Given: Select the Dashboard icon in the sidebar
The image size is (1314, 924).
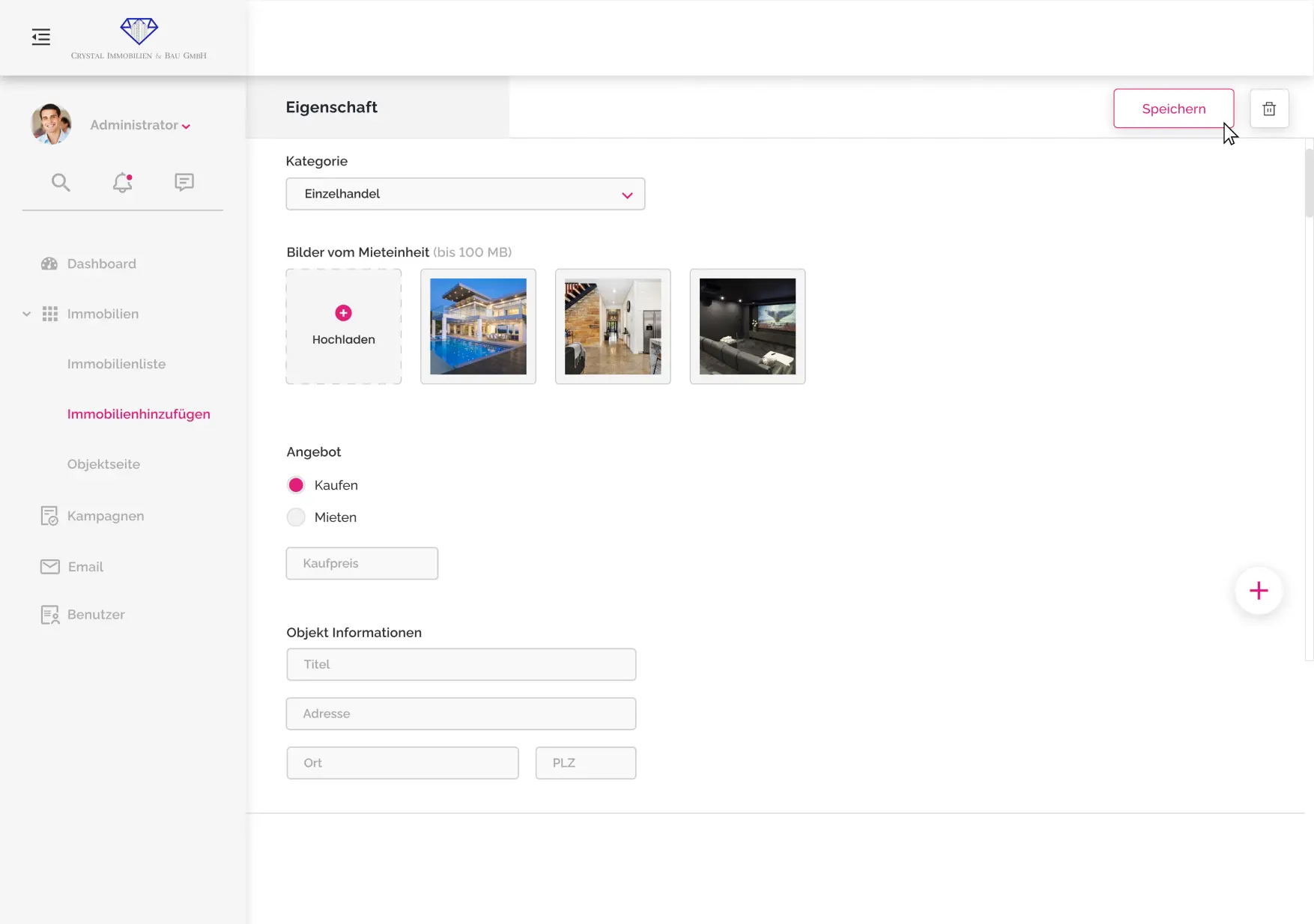Looking at the screenshot, I should 49,264.
